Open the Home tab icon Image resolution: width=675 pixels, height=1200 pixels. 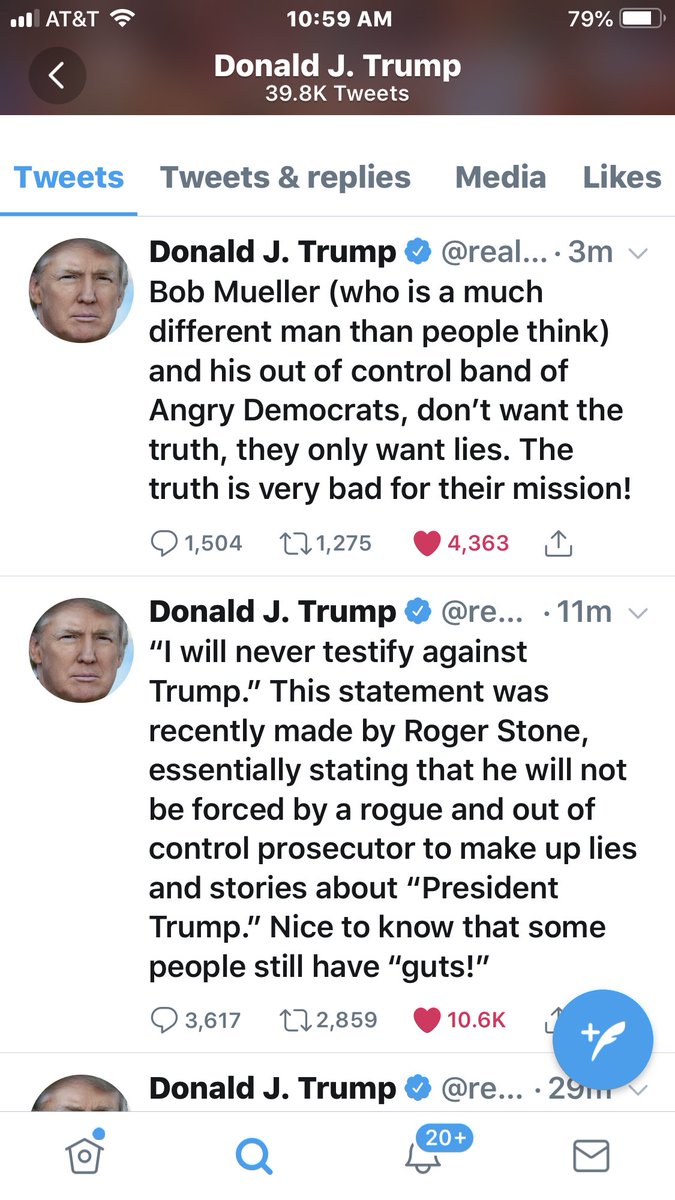pyautogui.click(x=86, y=1155)
